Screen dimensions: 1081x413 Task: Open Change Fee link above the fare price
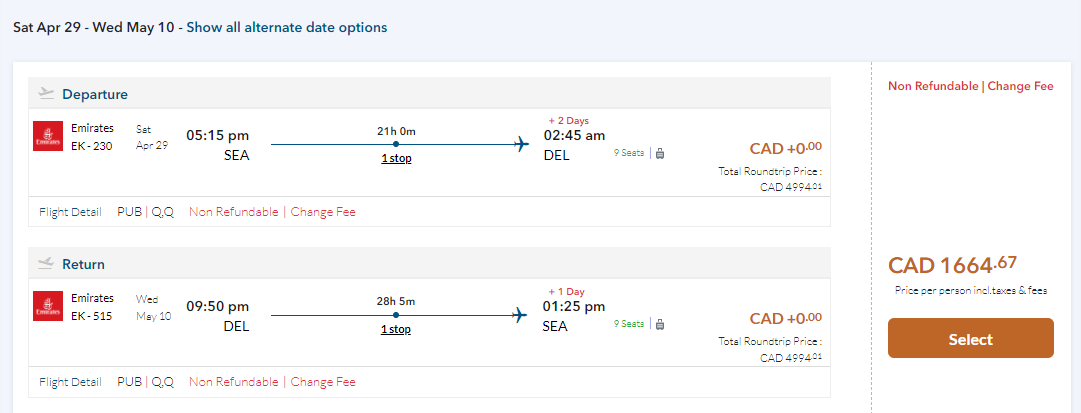click(1020, 86)
